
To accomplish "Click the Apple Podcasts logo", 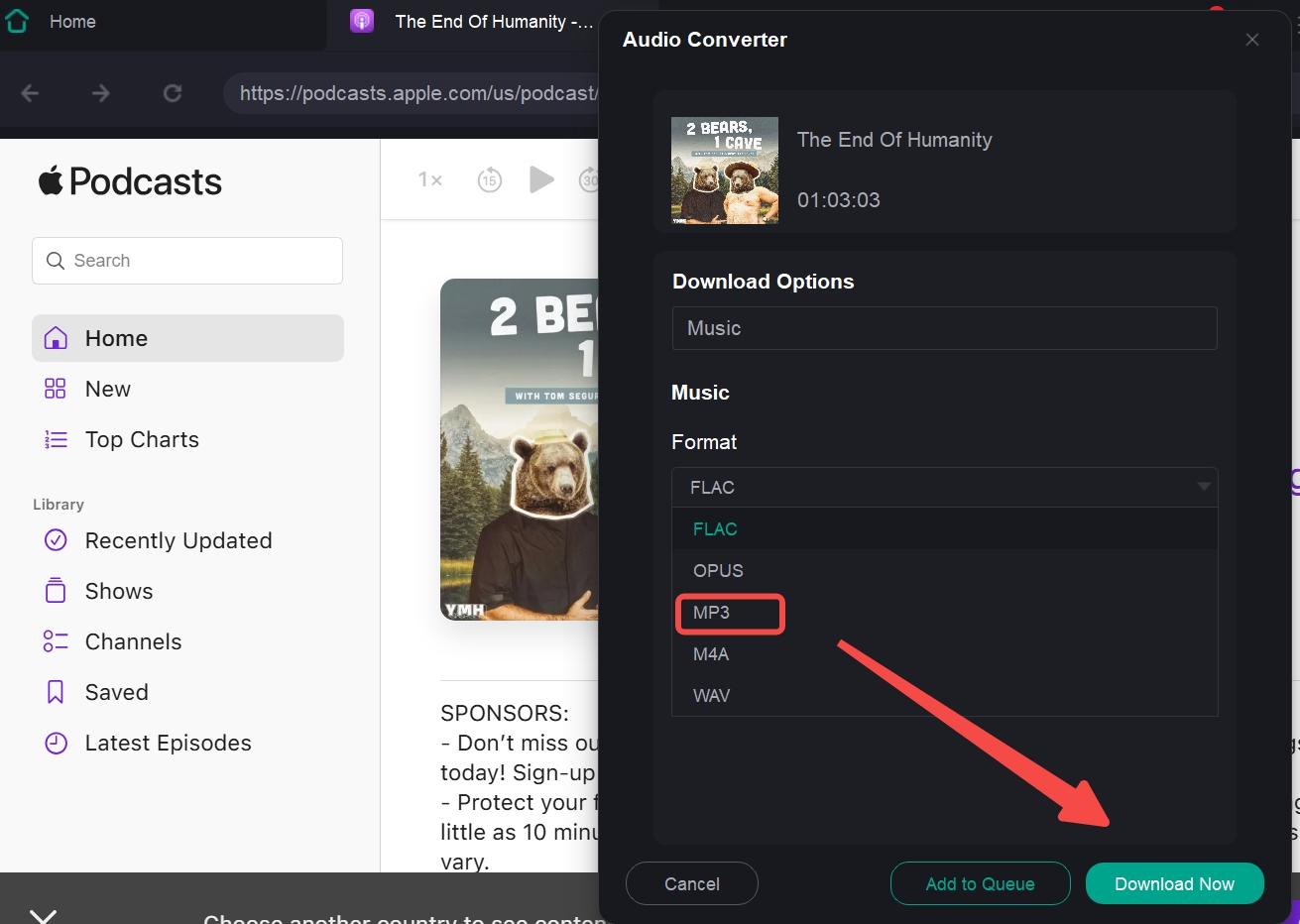I will pos(130,181).
